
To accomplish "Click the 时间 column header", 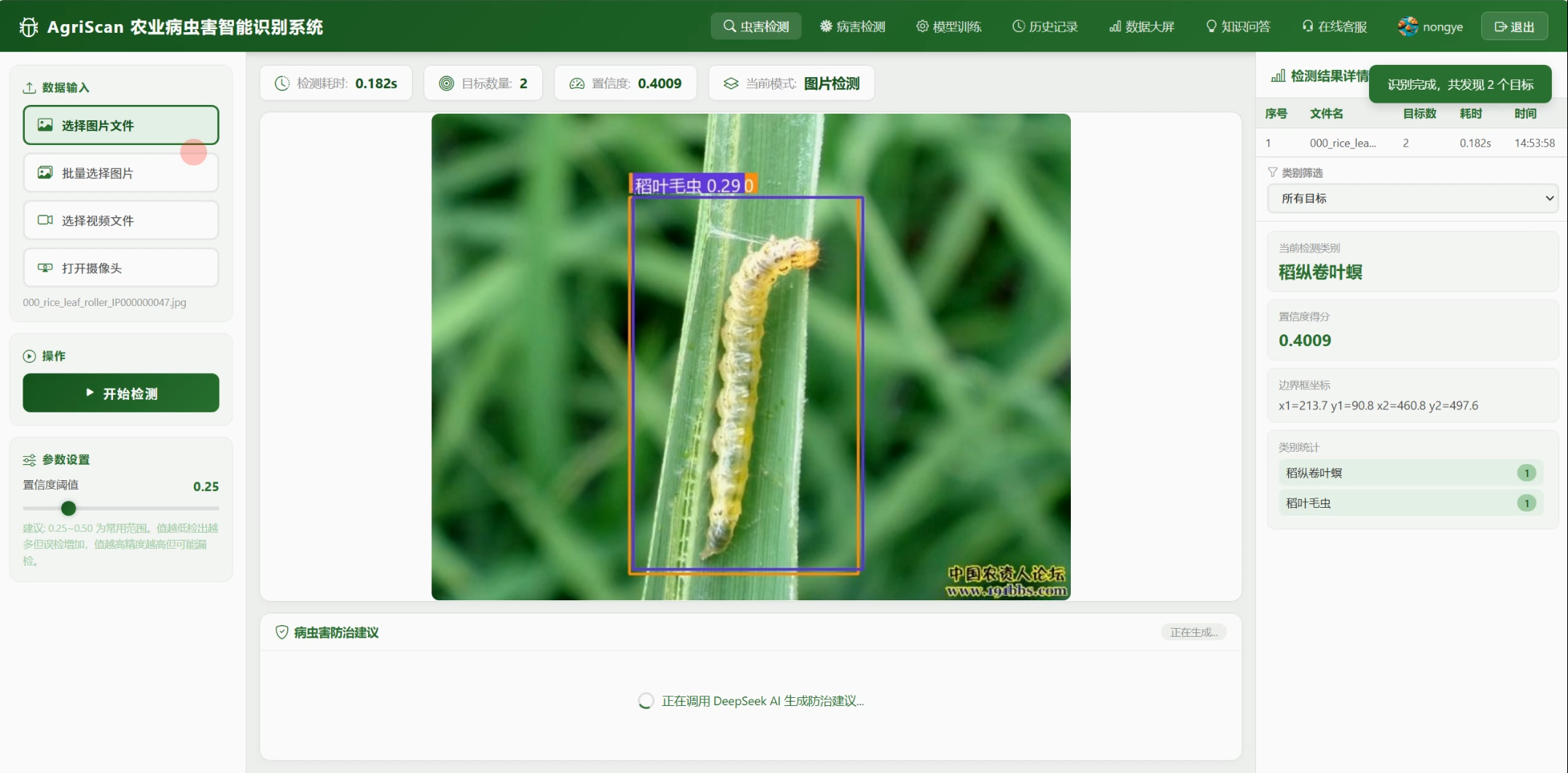I will point(1525,114).
